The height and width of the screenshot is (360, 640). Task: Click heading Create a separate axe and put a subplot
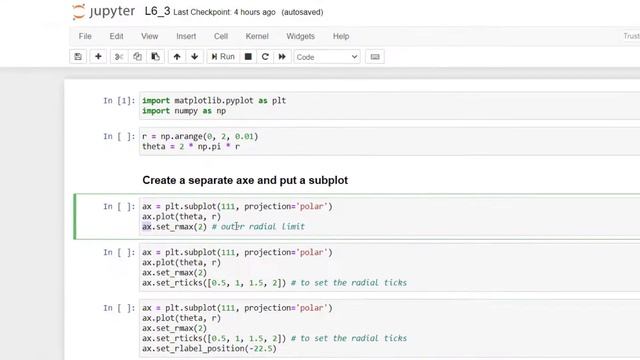[x=245, y=180]
